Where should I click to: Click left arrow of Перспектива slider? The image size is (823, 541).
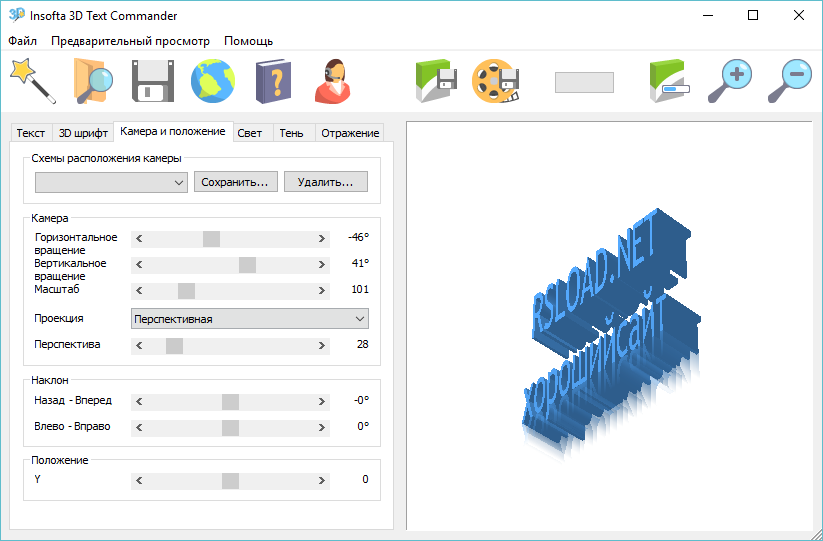[139, 346]
